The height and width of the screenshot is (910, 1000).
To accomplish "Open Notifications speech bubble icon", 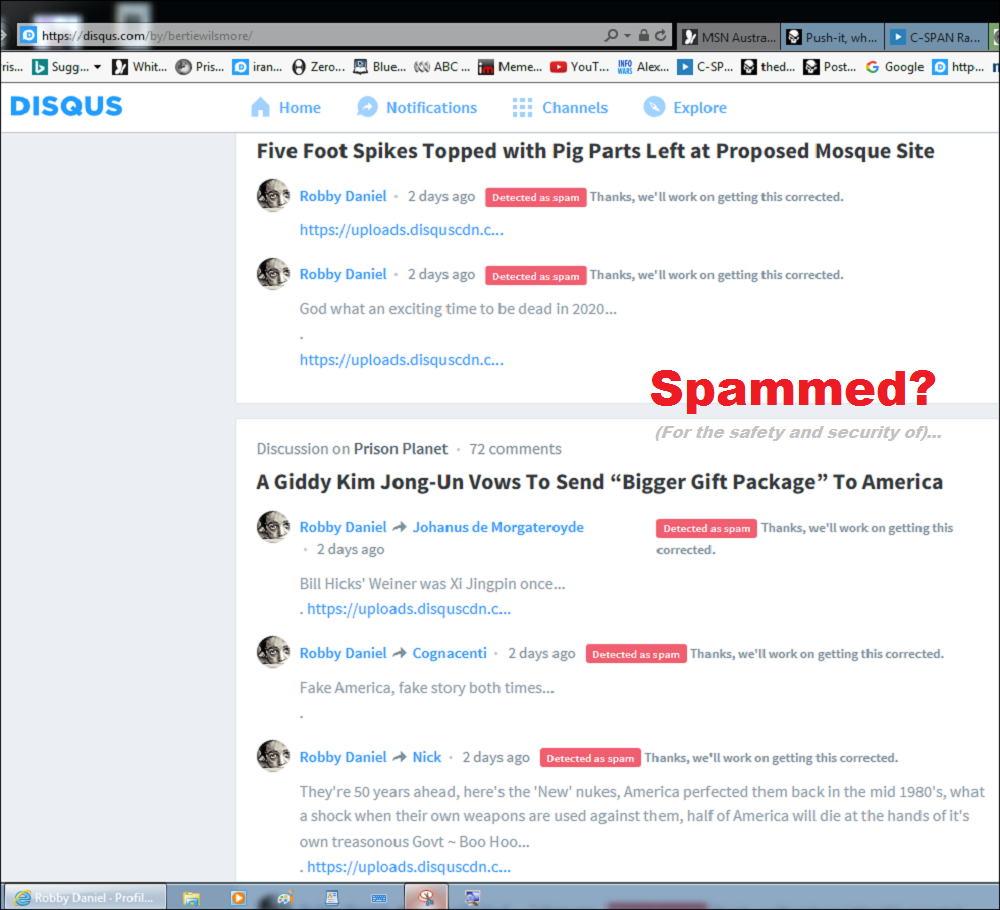I will (x=367, y=107).
